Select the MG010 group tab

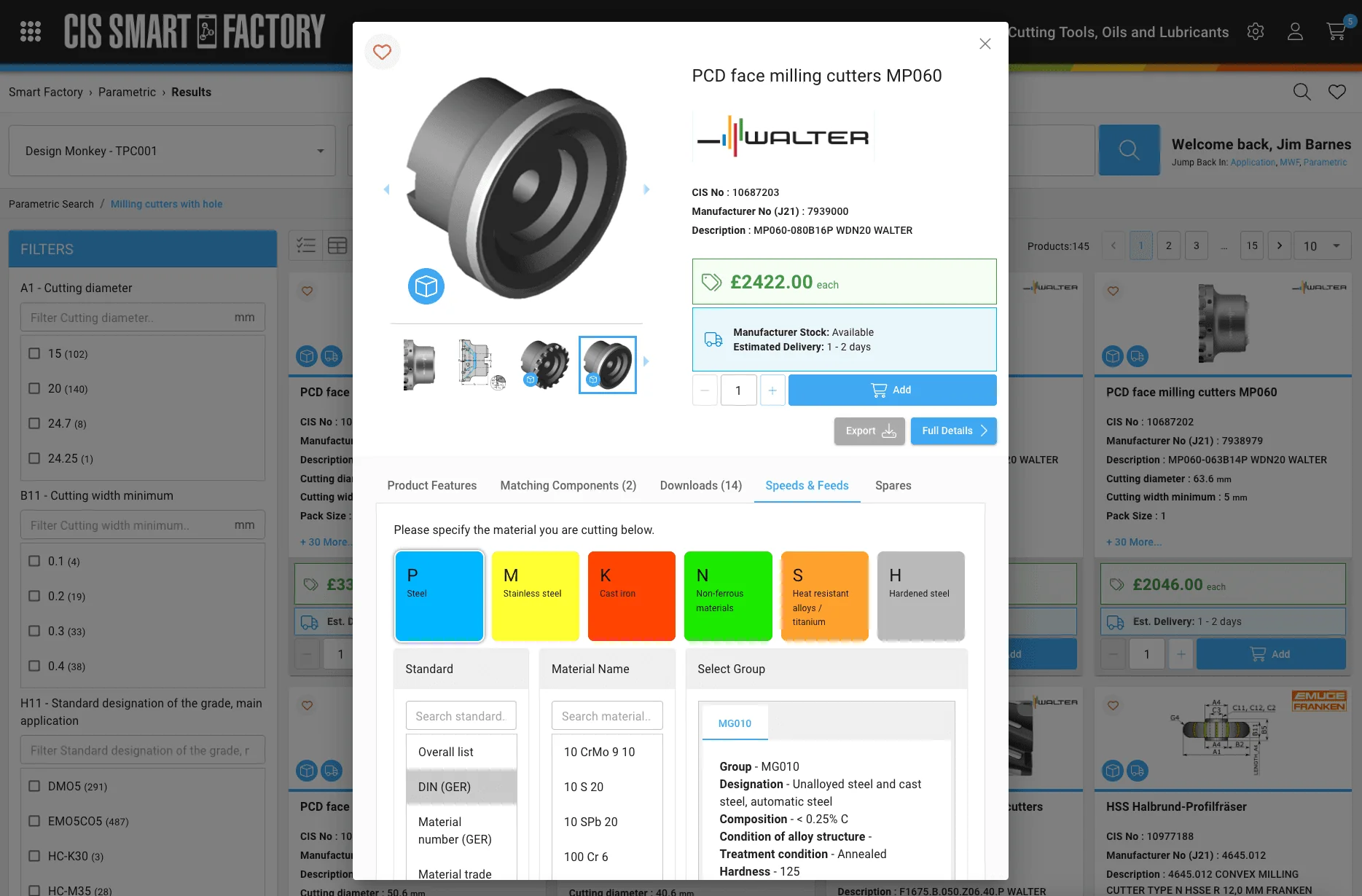[x=735, y=723]
